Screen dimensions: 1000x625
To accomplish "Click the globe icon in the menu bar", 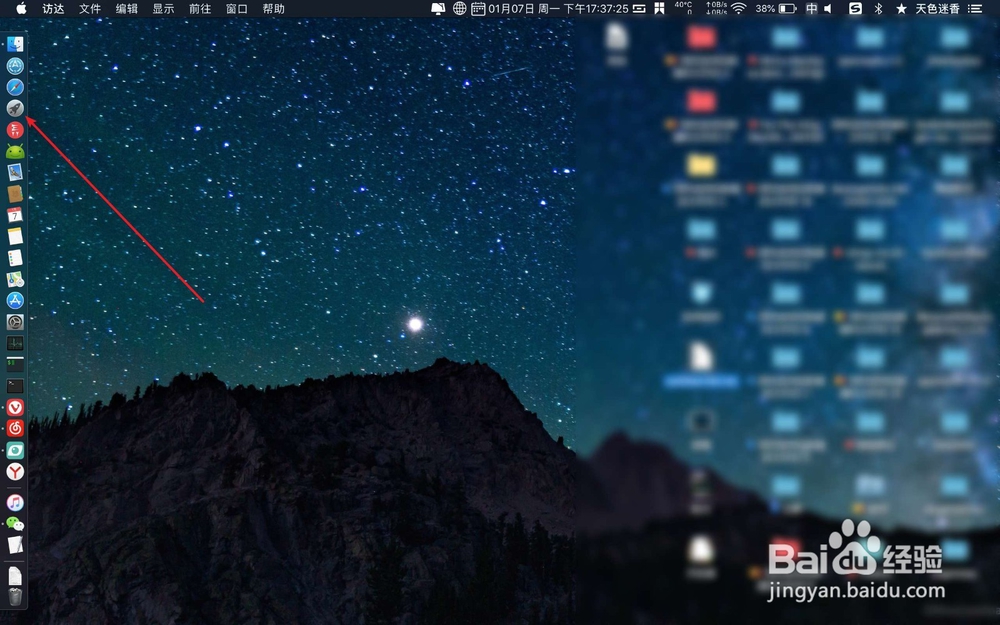I will pyautogui.click(x=459, y=8).
